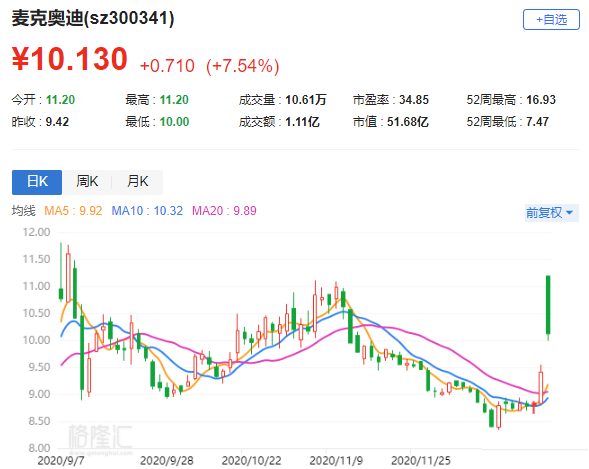Click the 52周最高 value 16.93

point(541,100)
